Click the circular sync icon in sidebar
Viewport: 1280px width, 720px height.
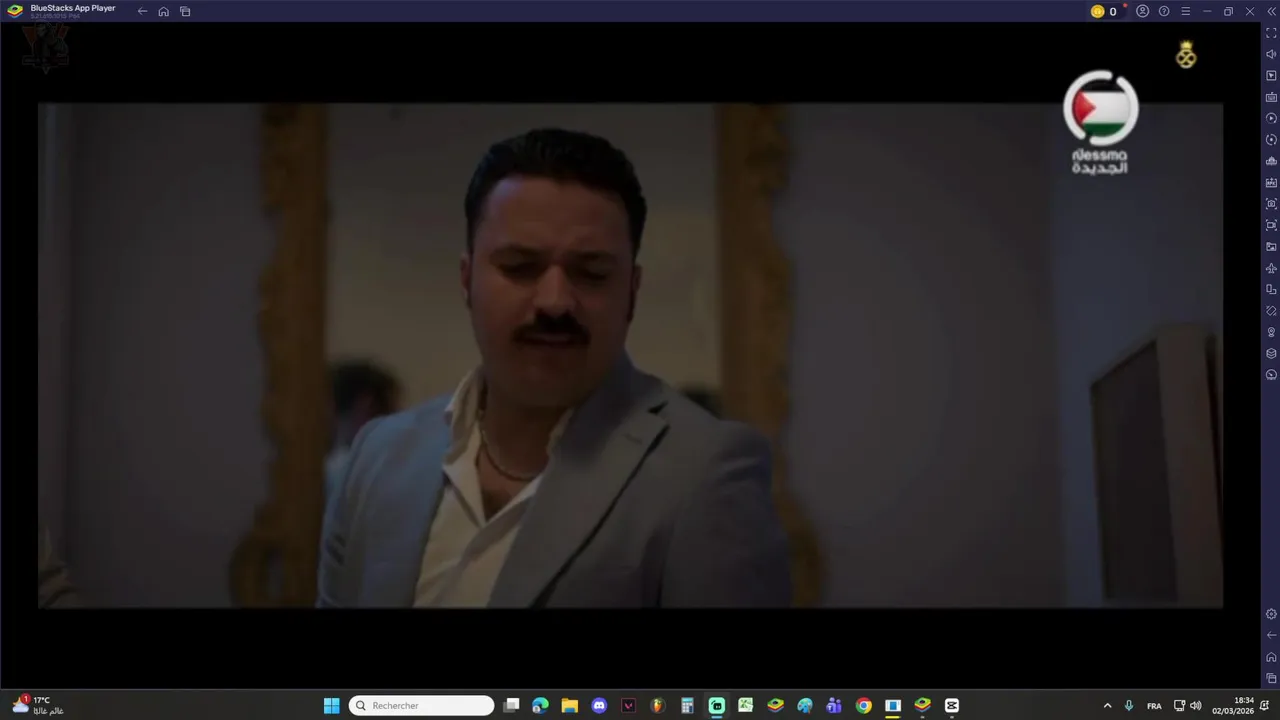(1271, 140)
